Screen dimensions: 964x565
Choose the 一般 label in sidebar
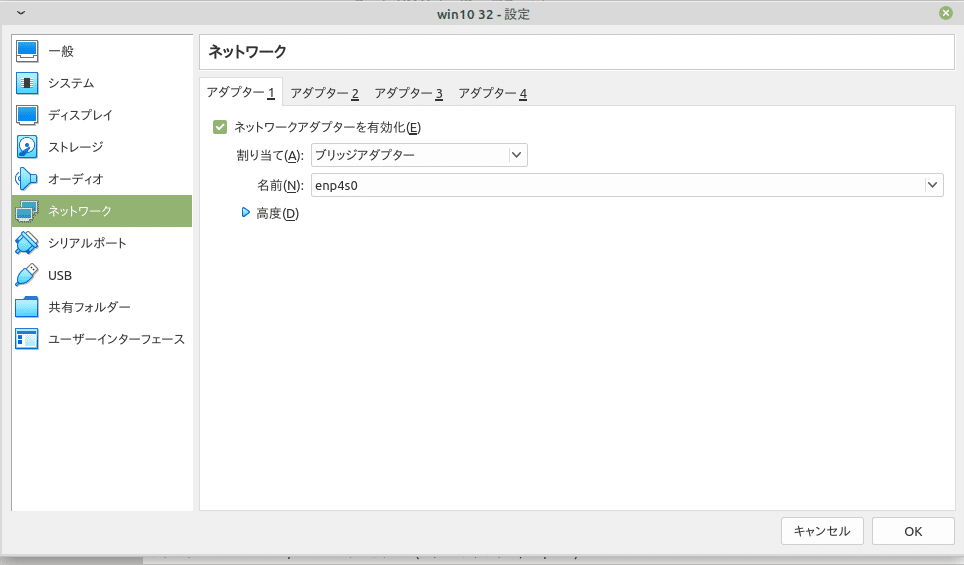click(61, 51)
